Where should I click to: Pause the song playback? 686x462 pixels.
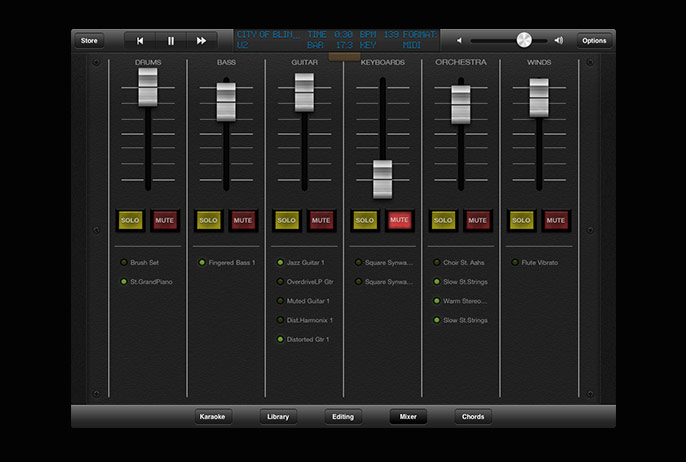coord(171,41)
